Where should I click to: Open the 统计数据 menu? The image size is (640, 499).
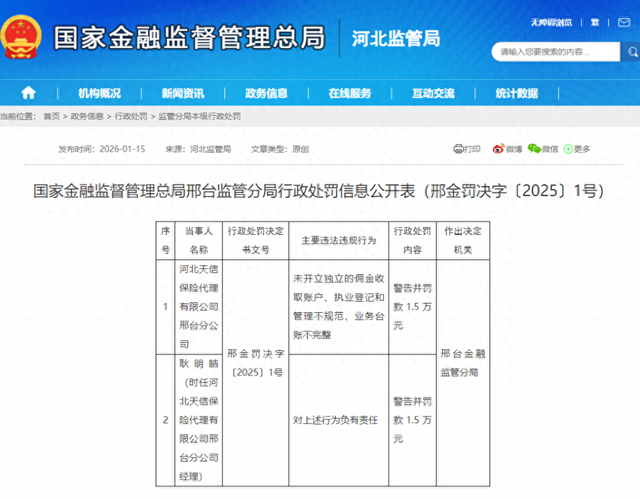pos(517,93)
